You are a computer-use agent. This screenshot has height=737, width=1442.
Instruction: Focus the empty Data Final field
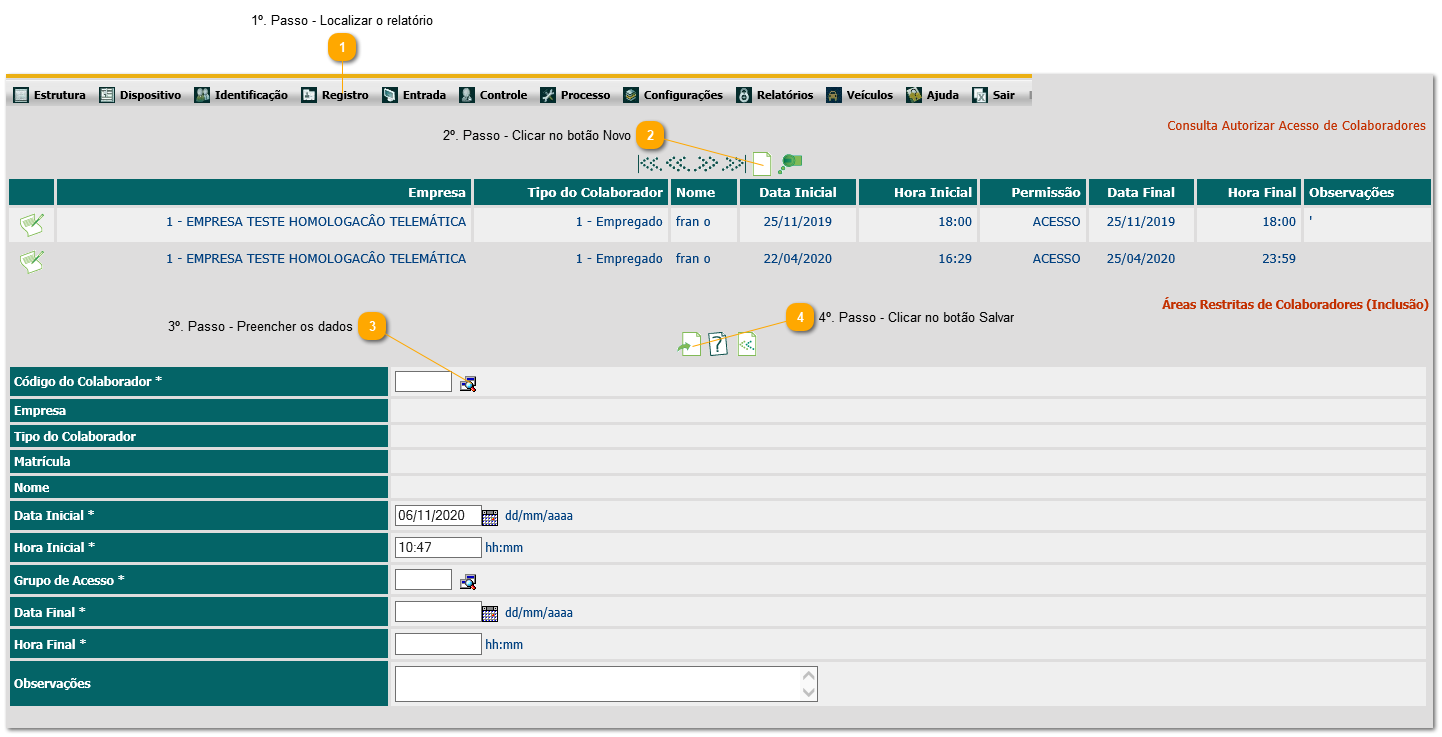tap(439, 611)
